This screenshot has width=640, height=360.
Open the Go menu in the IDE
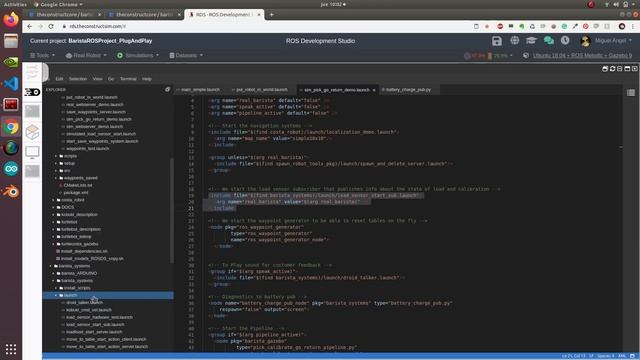[x=111, y=79]
